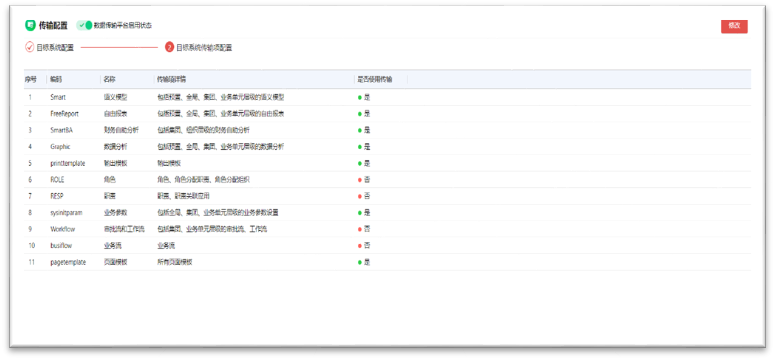Select the SmartBA code cell
This screenshot has width=776, height=360.
61,130
